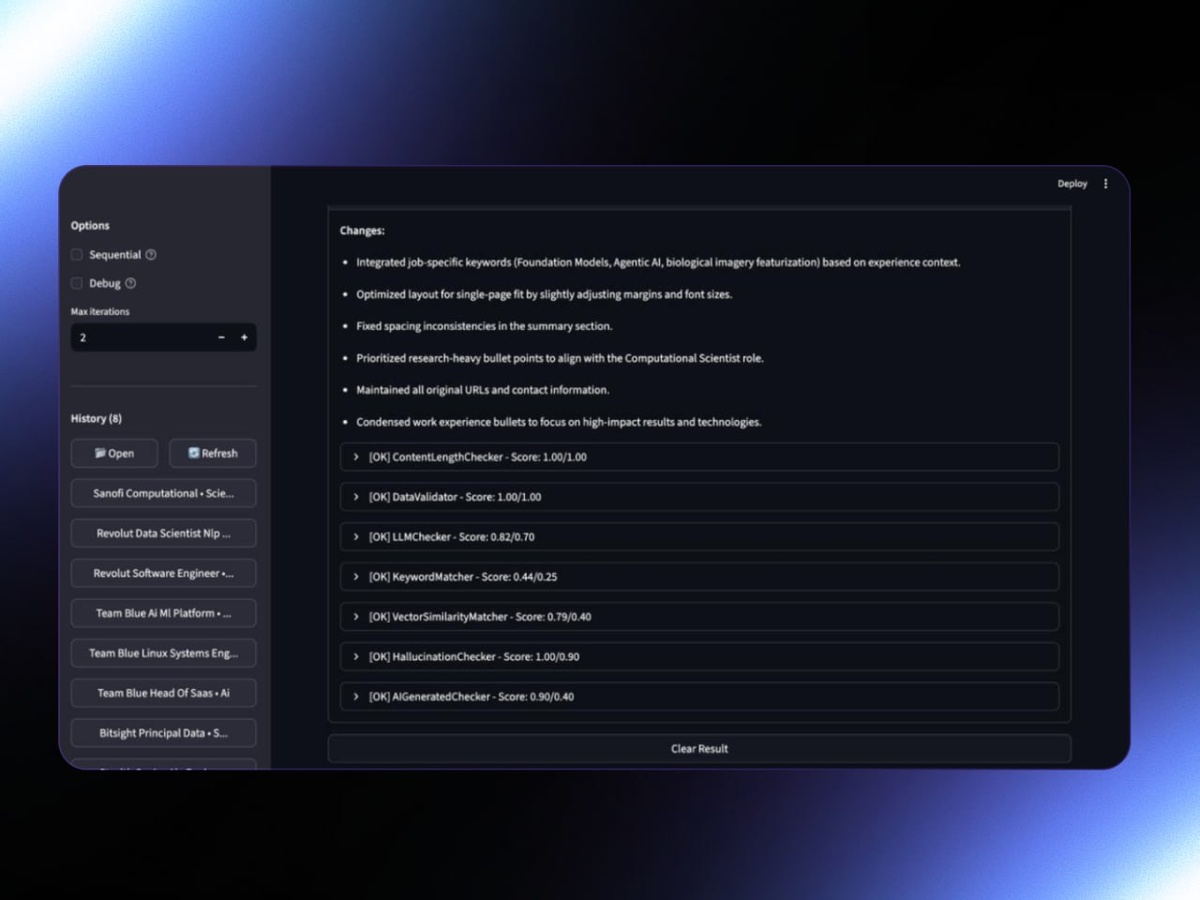Viewport: 1200px width, 900px height.
Task: Open Team Blue Head Of Saas entry
Action: pos(163,693)
